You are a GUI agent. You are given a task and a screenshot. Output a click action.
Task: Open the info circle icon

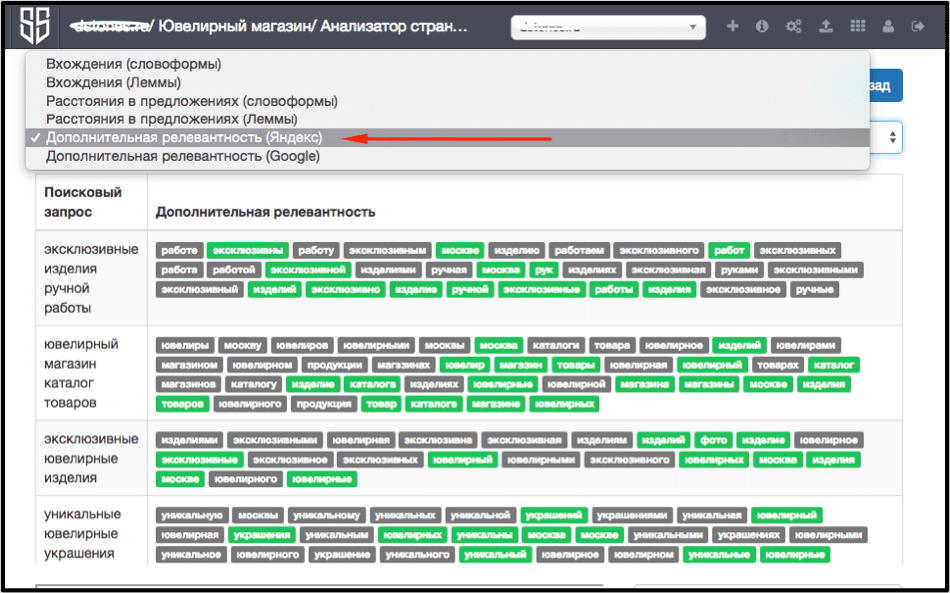click(762, 27)
